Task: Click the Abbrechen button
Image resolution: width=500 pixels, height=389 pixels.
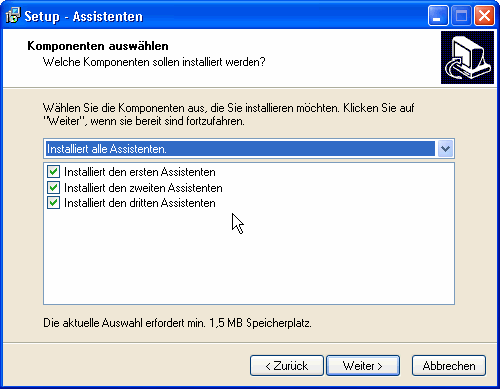Action: (449, 366)
